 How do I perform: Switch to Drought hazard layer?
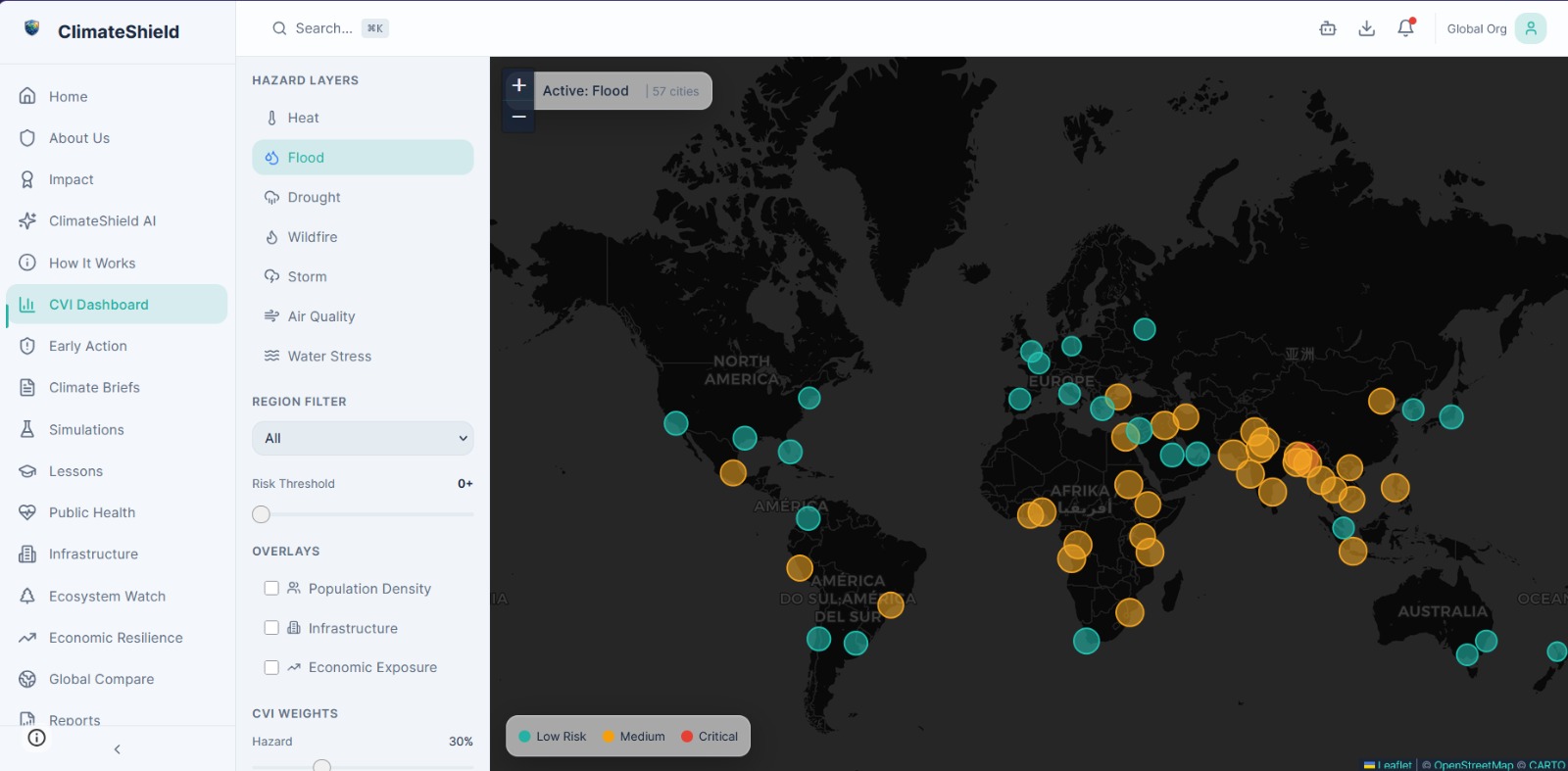363,197
